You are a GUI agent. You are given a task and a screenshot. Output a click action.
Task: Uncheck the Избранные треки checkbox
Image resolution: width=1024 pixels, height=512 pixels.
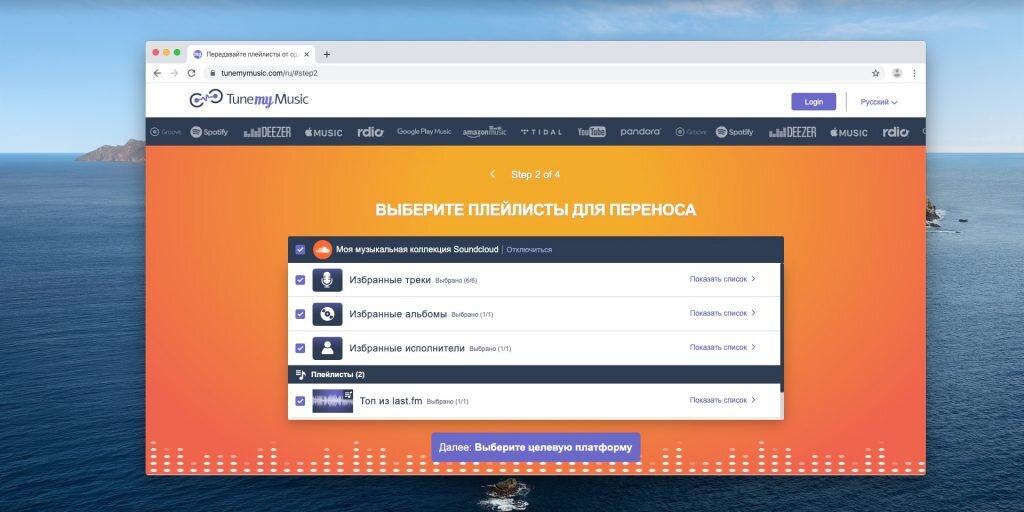point(300,280)
